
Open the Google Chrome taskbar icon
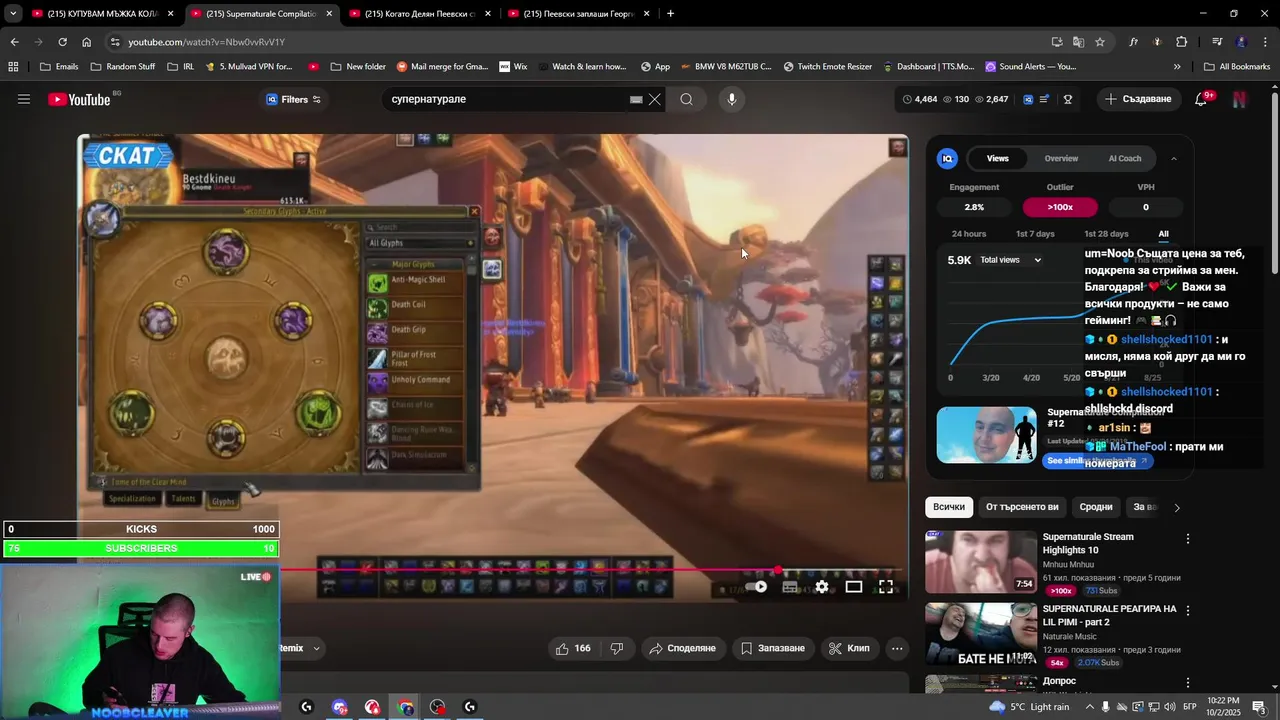pyautogui.click(x=405, y=707)
